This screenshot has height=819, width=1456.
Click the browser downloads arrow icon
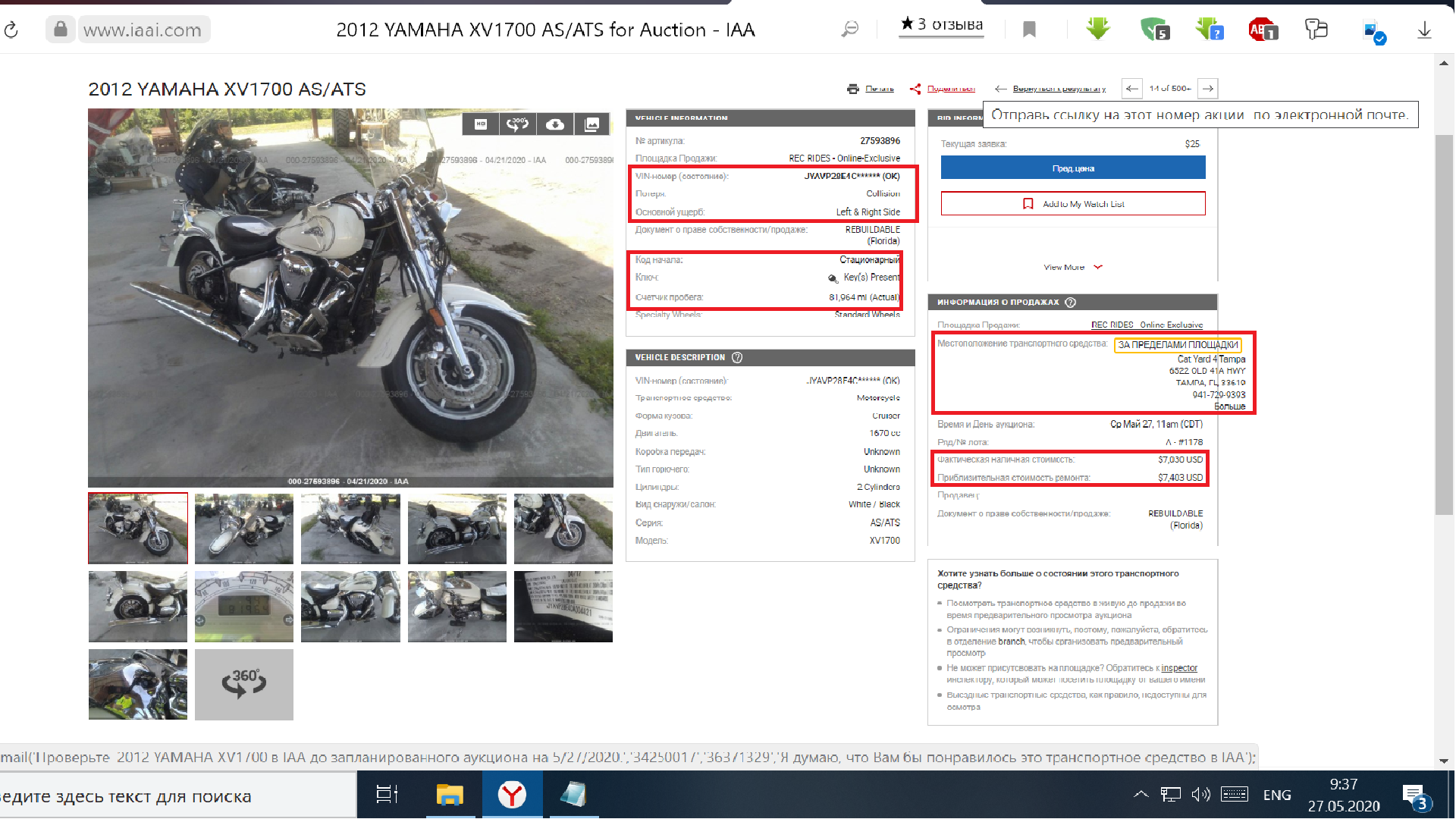click(1424, 30)
